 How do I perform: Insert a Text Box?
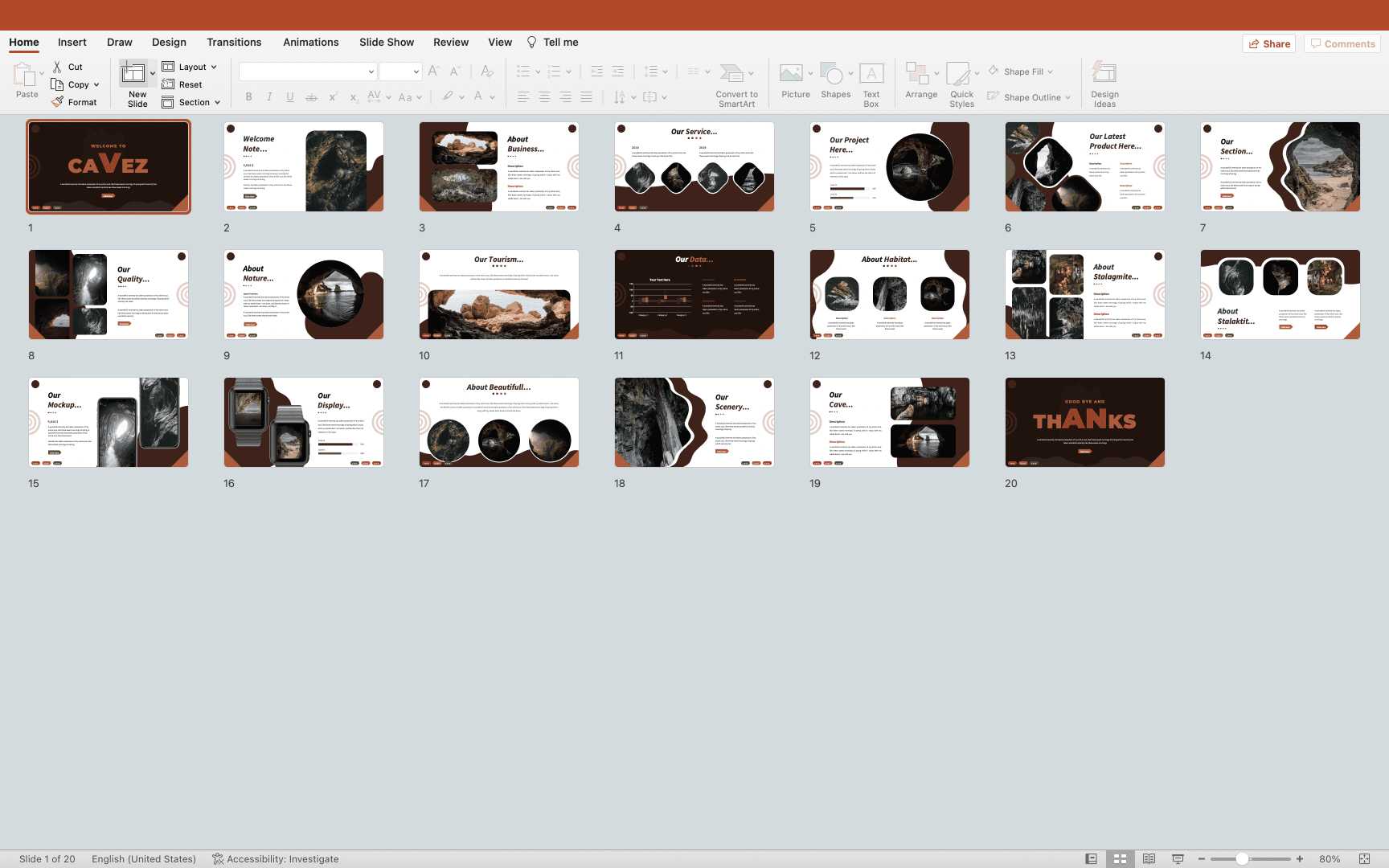click(x=871, y=75)
